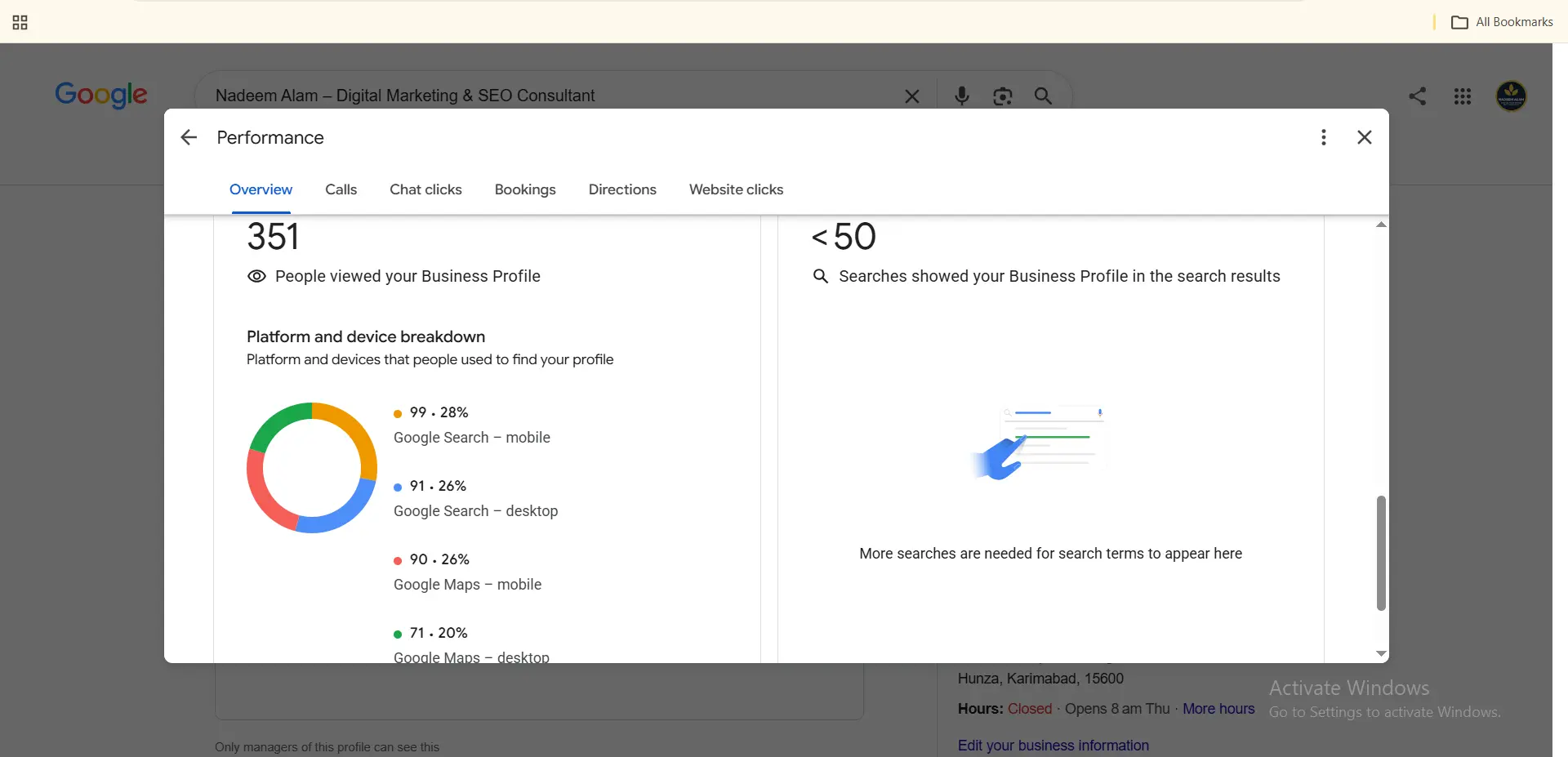Open the Performance three-dot options menu
The height and width of the screenshot is (757, 1568).
coord(1324,137)
